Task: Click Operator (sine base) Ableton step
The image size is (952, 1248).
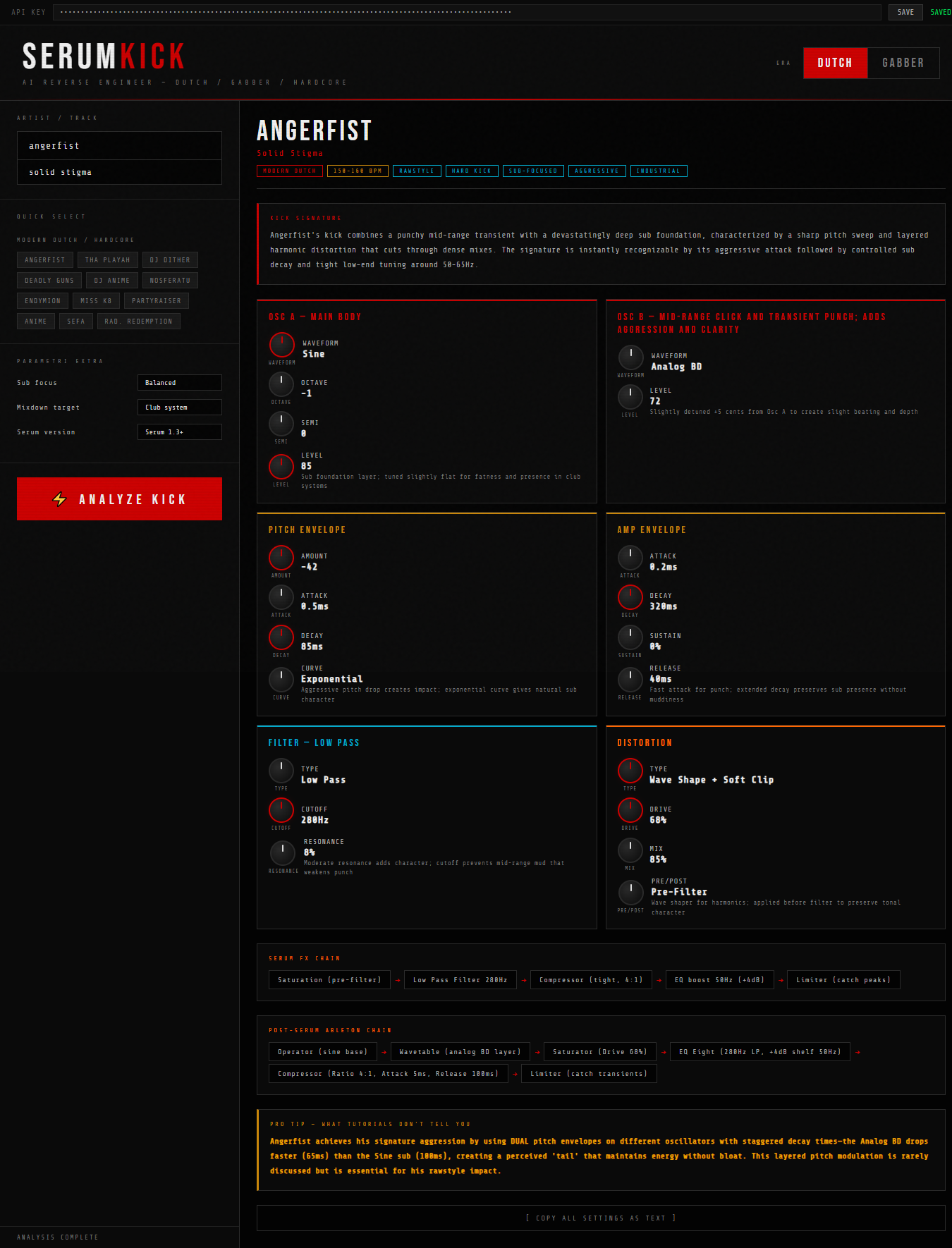Action: point(323,1052)
